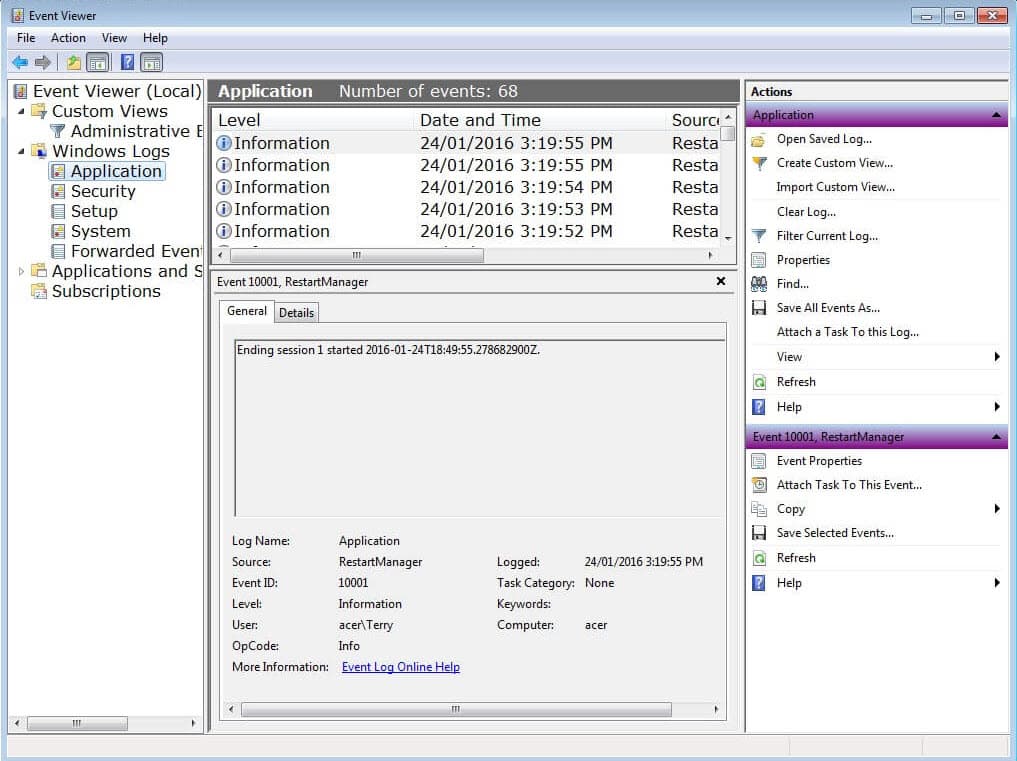Select Custom Views in the tree
This screenshot has width=1017, height=761.
pos(110,111)
